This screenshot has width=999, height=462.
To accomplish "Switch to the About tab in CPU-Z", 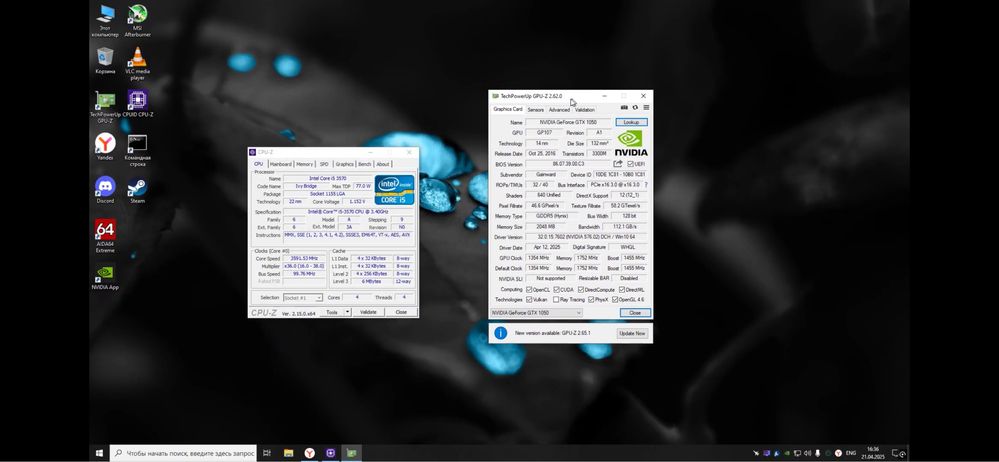I will (x=382, y=164).
